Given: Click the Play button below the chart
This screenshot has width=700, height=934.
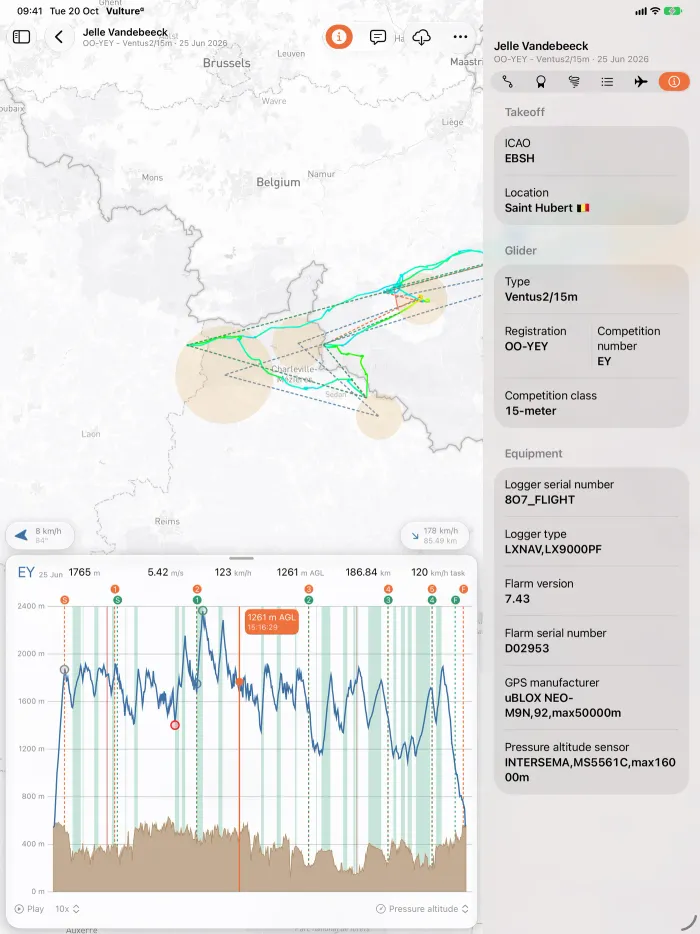Looking at the screenshot, I should (x=29, y=909).
